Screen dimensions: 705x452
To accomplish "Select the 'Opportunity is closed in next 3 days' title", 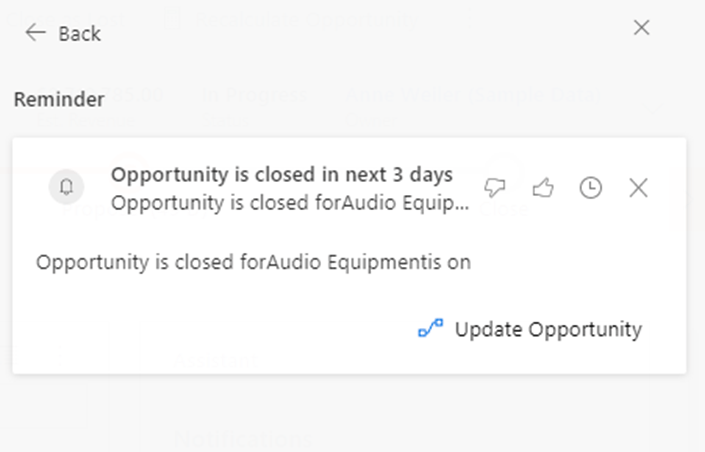I will coord(282,174).
